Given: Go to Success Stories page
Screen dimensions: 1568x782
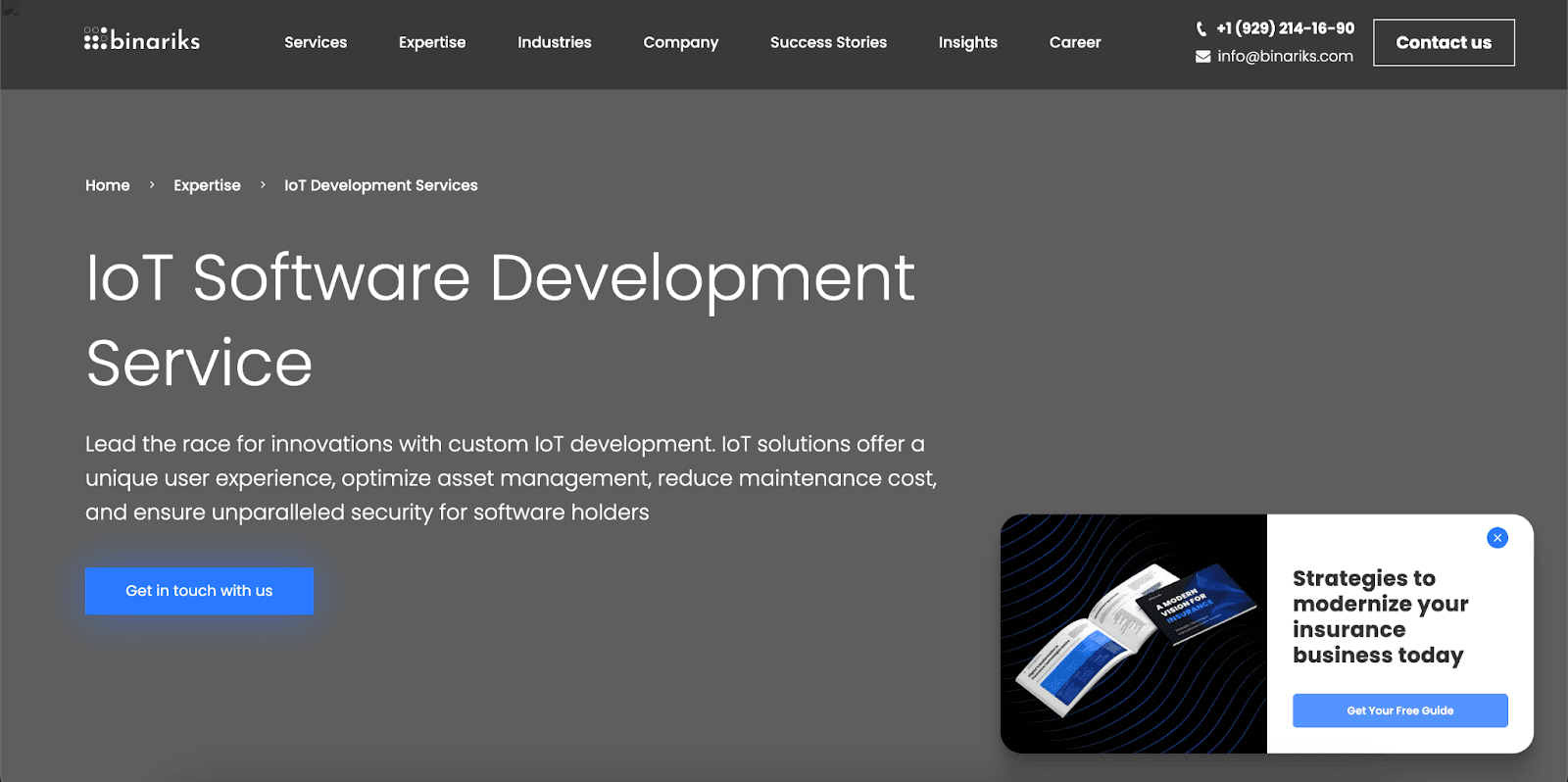Looking at the screenshot, I should (828, 42).
